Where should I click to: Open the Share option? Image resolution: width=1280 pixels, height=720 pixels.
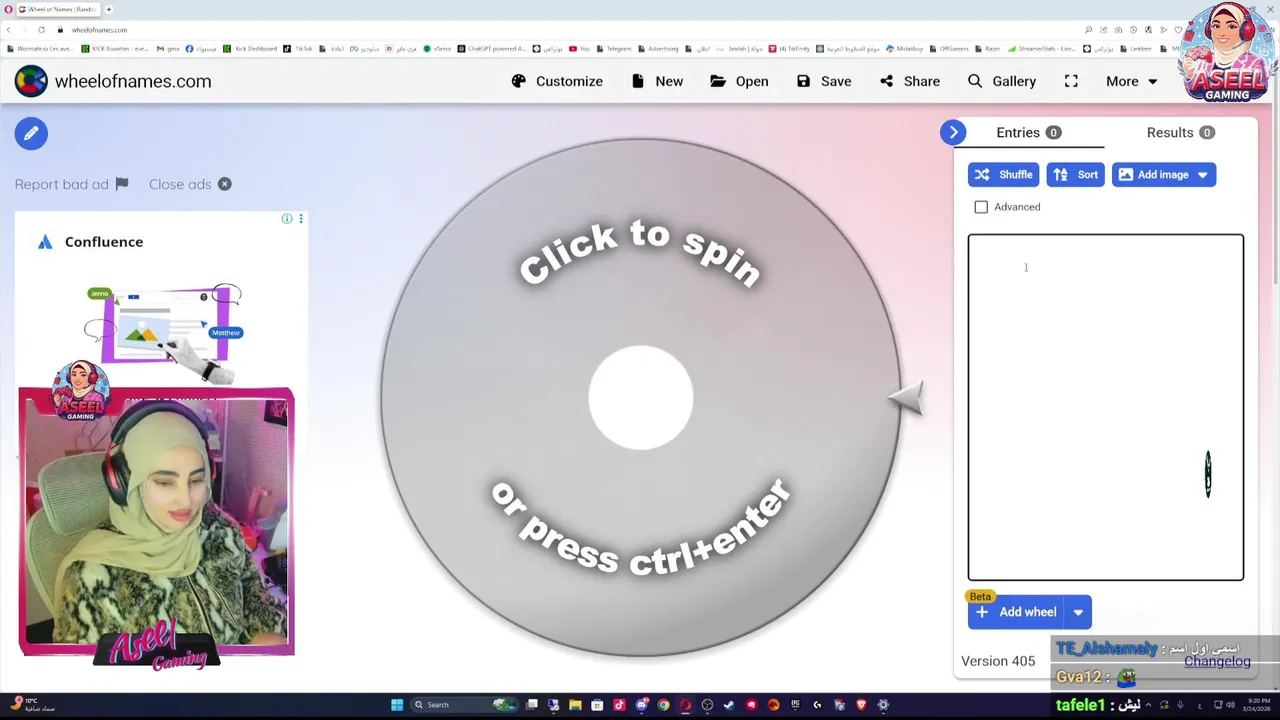[910, 81]
